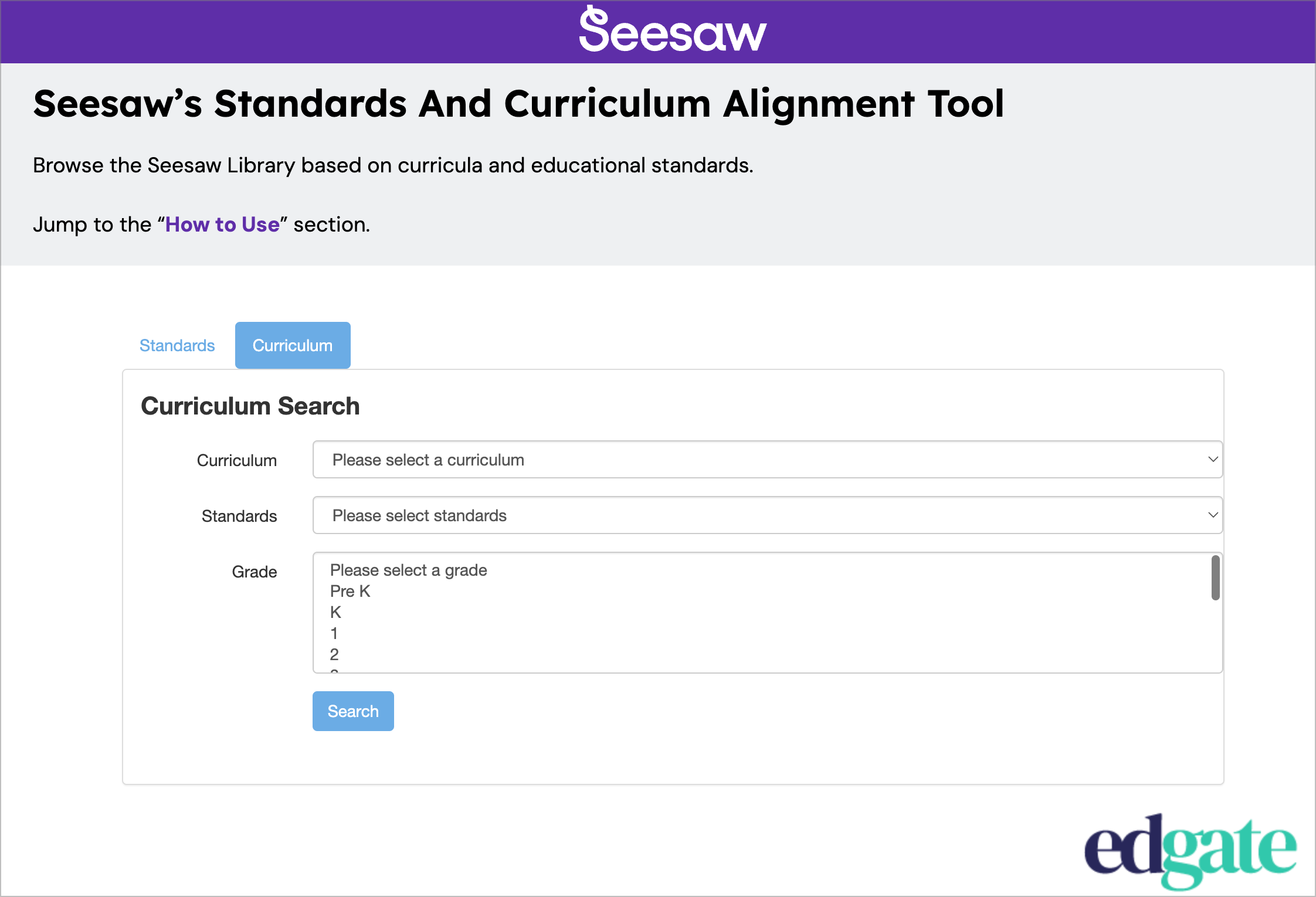Click the Seesaw logo in header

coord(672,30)
